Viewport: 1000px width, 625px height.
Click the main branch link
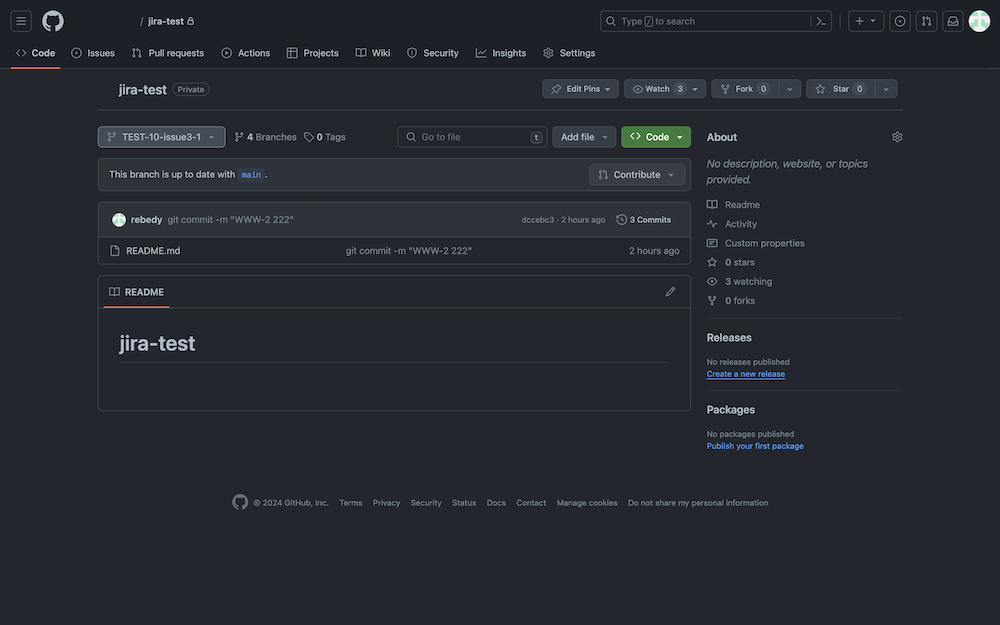(251, 175)
